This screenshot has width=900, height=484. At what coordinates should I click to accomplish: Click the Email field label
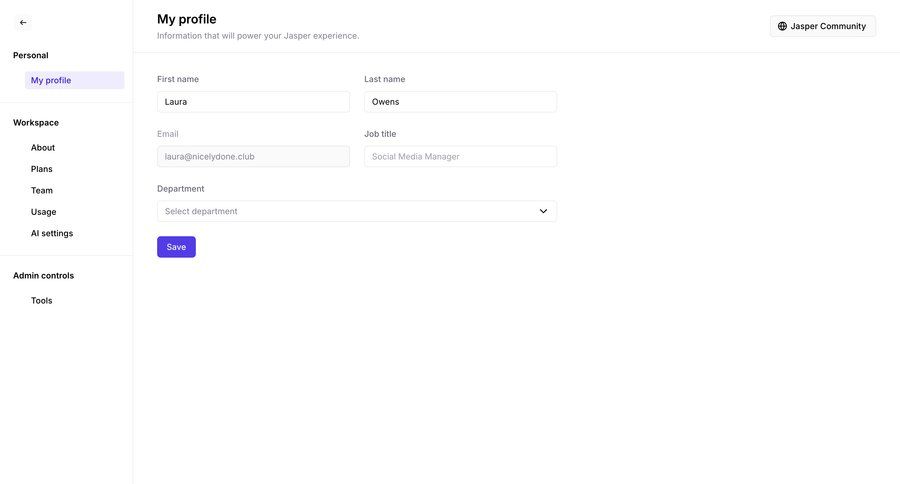[168, 134]
